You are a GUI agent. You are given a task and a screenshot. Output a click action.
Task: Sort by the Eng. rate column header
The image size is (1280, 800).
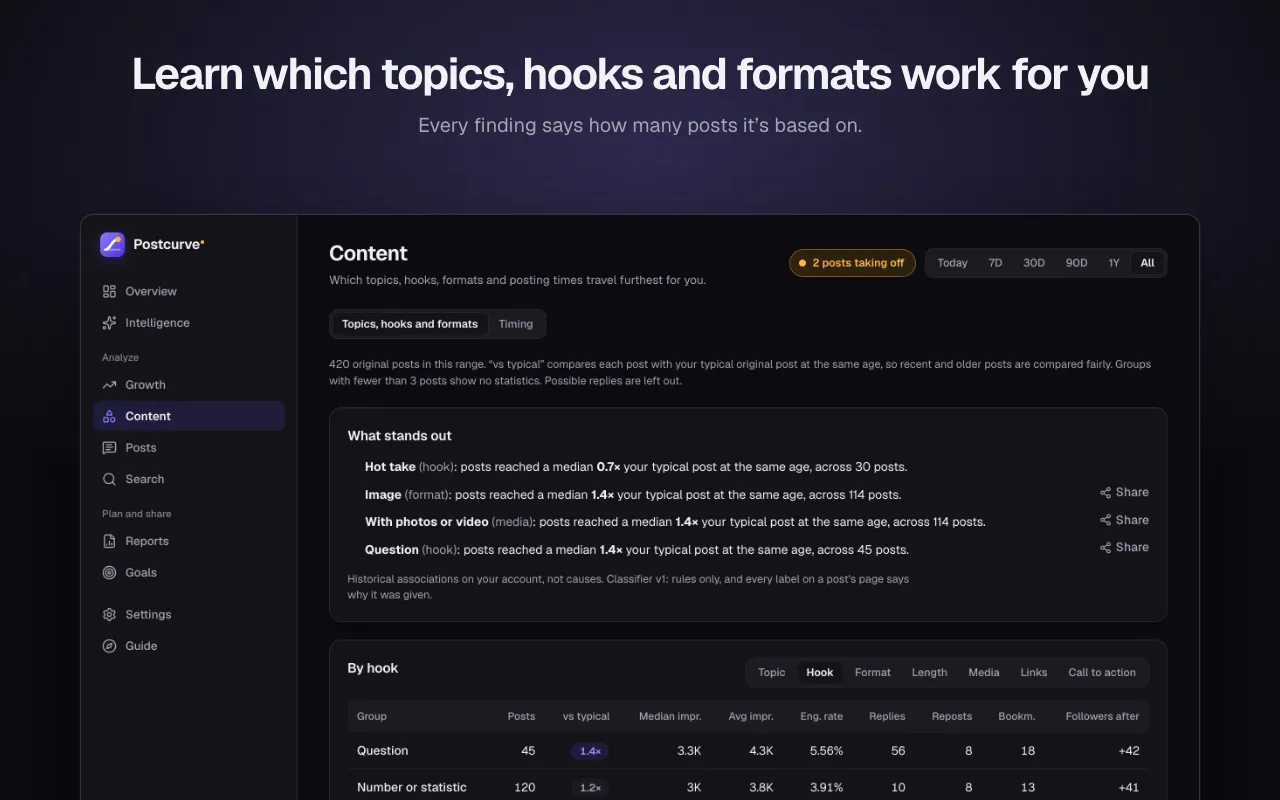(822, 716)
